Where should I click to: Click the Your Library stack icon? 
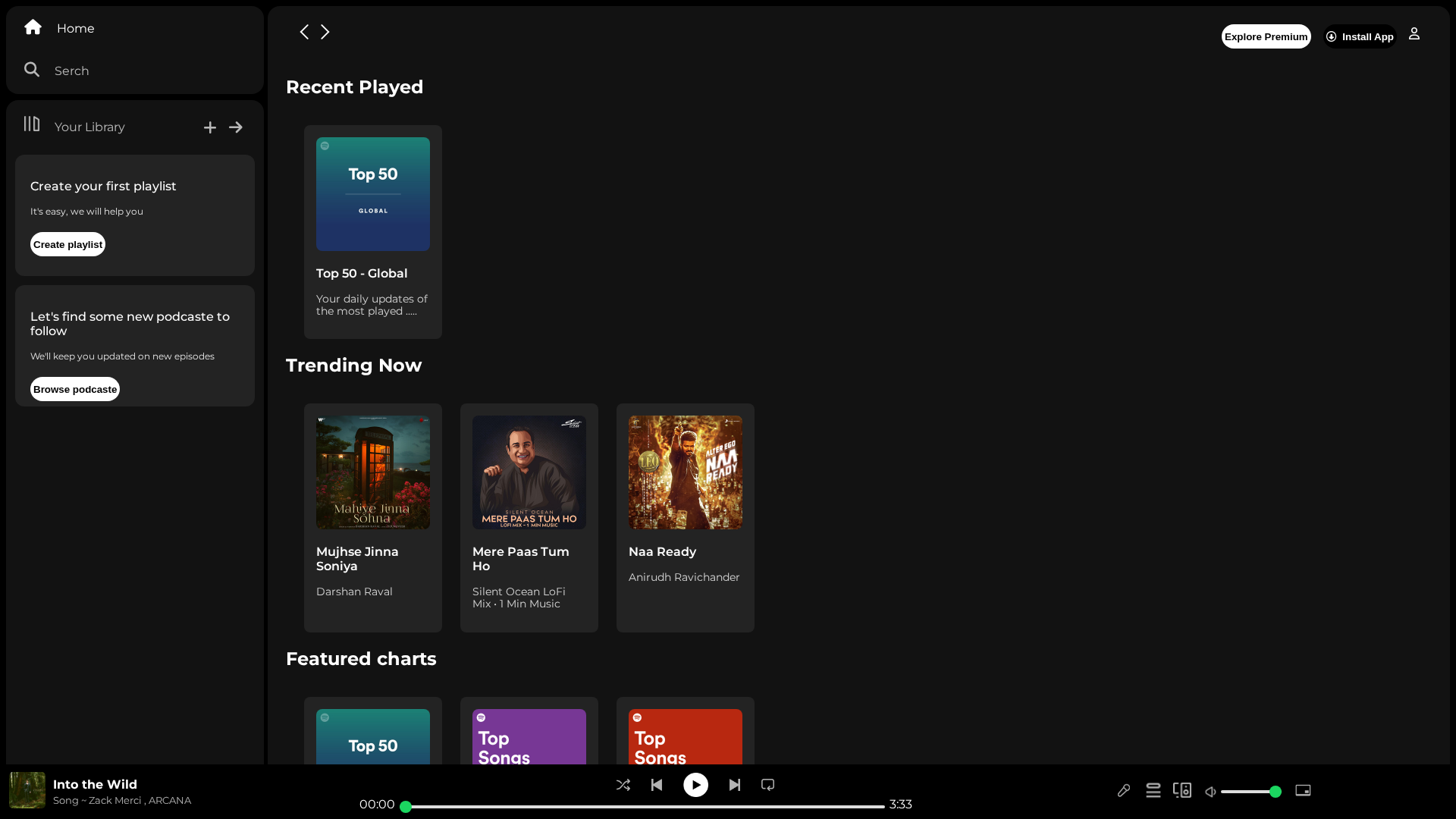[x=32, y=124]
